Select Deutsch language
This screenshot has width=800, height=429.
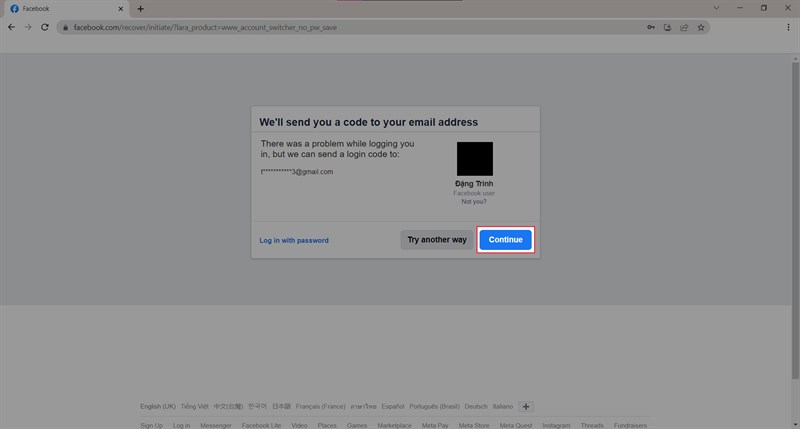tap(476, 407)
